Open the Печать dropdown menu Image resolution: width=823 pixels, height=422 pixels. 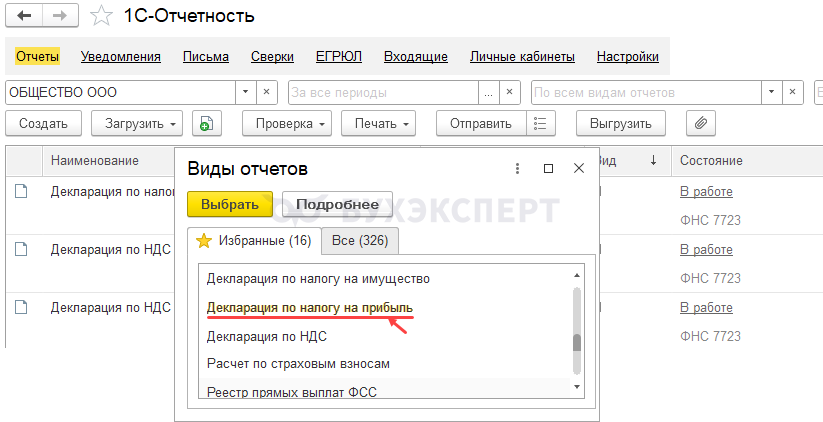pos(378,124)
